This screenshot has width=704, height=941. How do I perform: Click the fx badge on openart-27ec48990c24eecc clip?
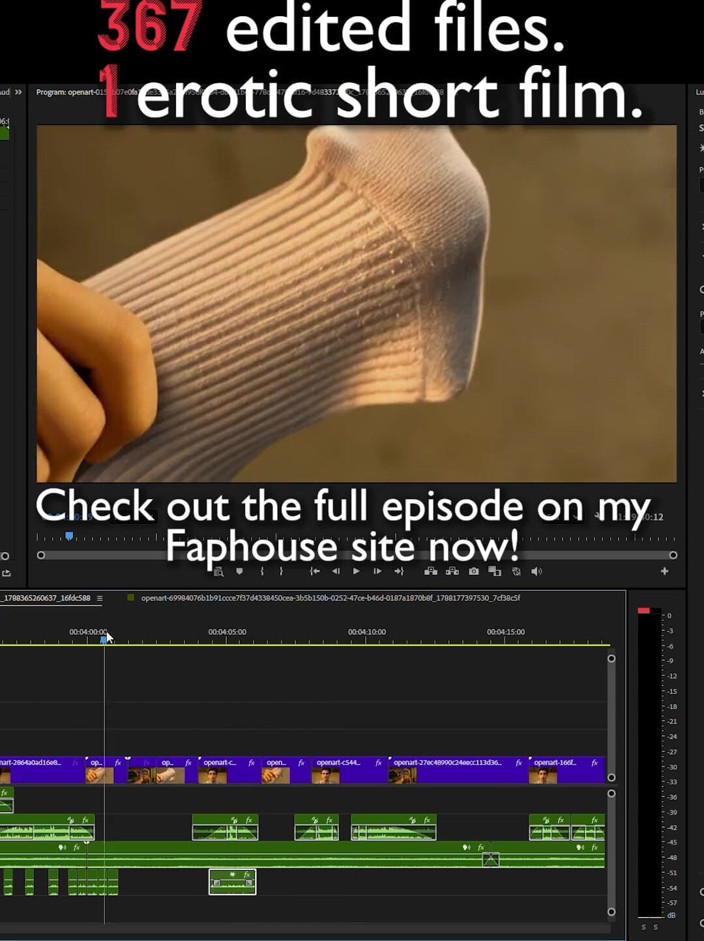point(519,763)
